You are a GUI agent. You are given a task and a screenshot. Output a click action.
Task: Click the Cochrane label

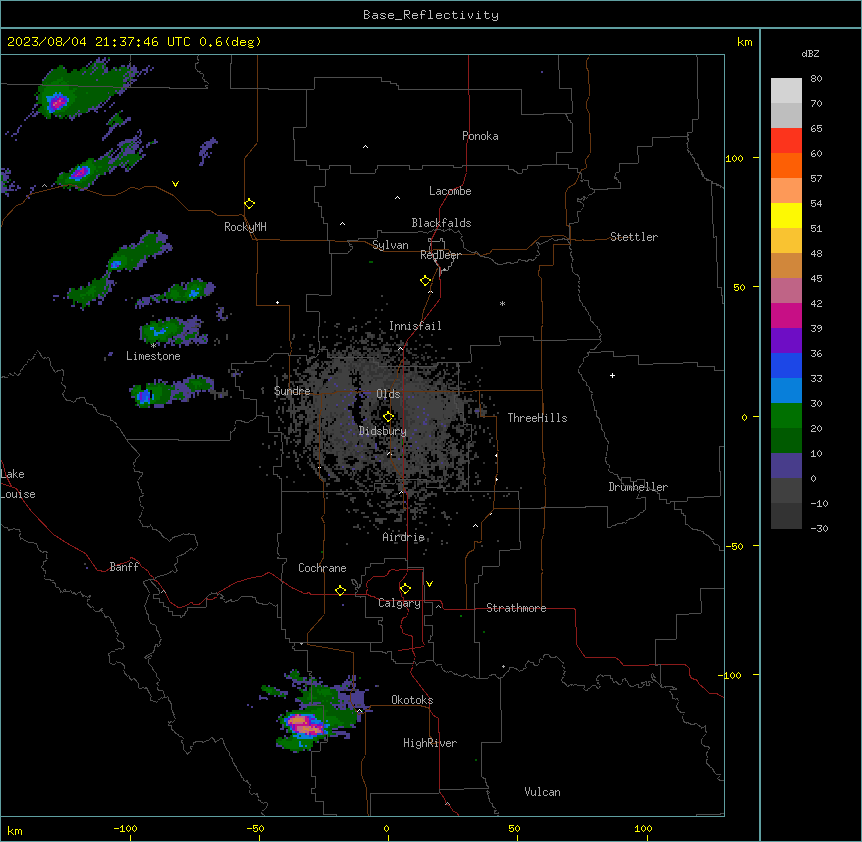tap(322, 568)
